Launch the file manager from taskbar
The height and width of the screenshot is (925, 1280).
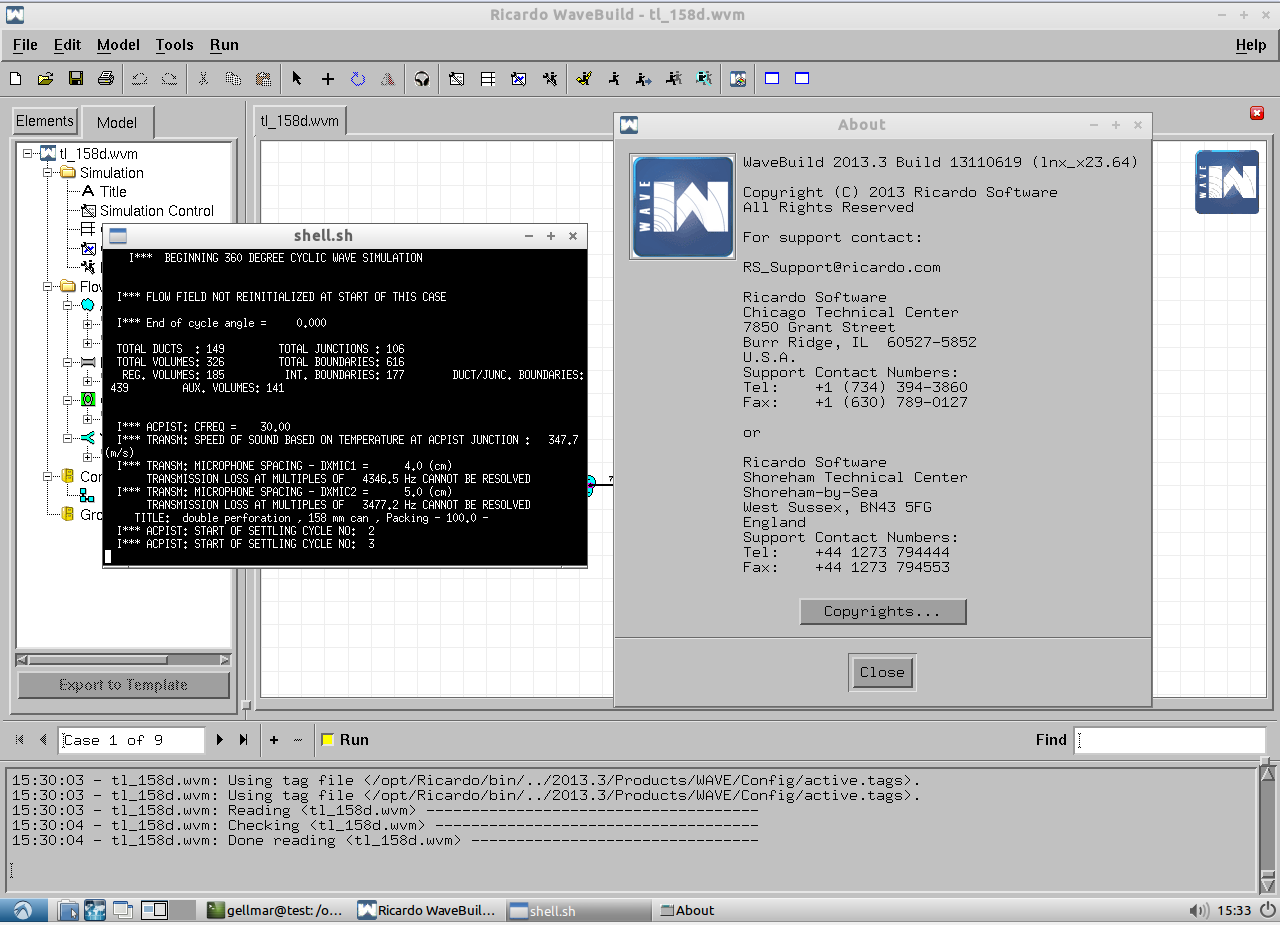click(68, 910)
